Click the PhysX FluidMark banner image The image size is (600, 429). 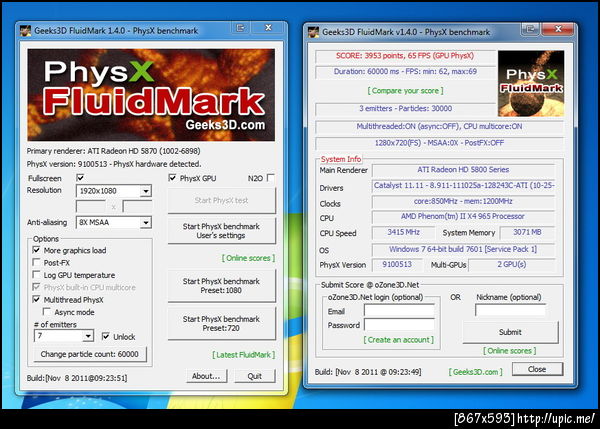151,95
